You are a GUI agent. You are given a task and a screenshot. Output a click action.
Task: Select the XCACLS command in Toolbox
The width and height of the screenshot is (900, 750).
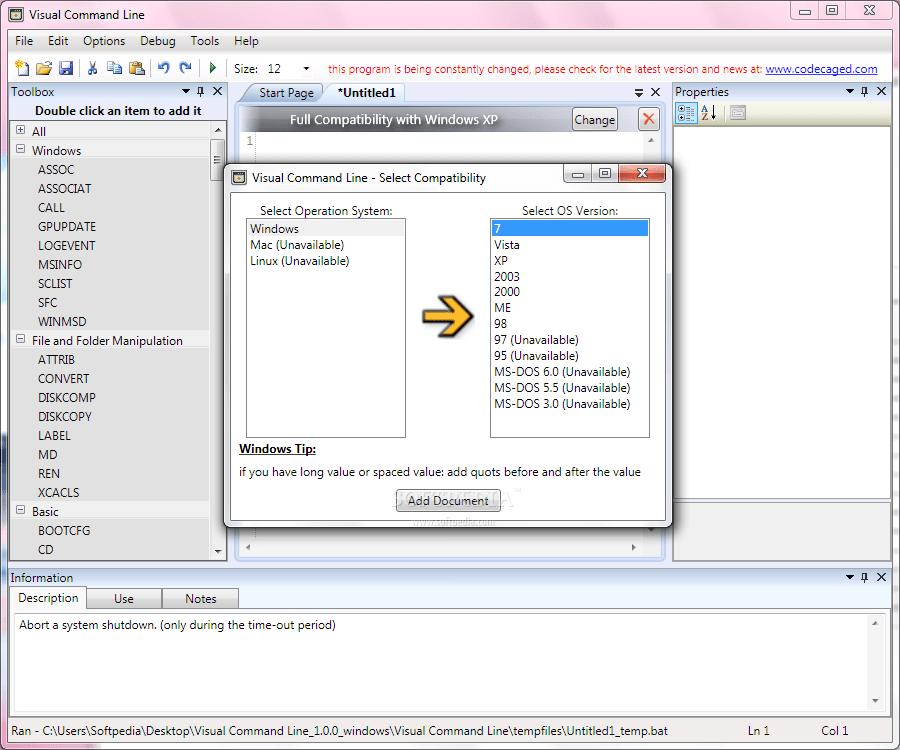[x=59, y=492]
